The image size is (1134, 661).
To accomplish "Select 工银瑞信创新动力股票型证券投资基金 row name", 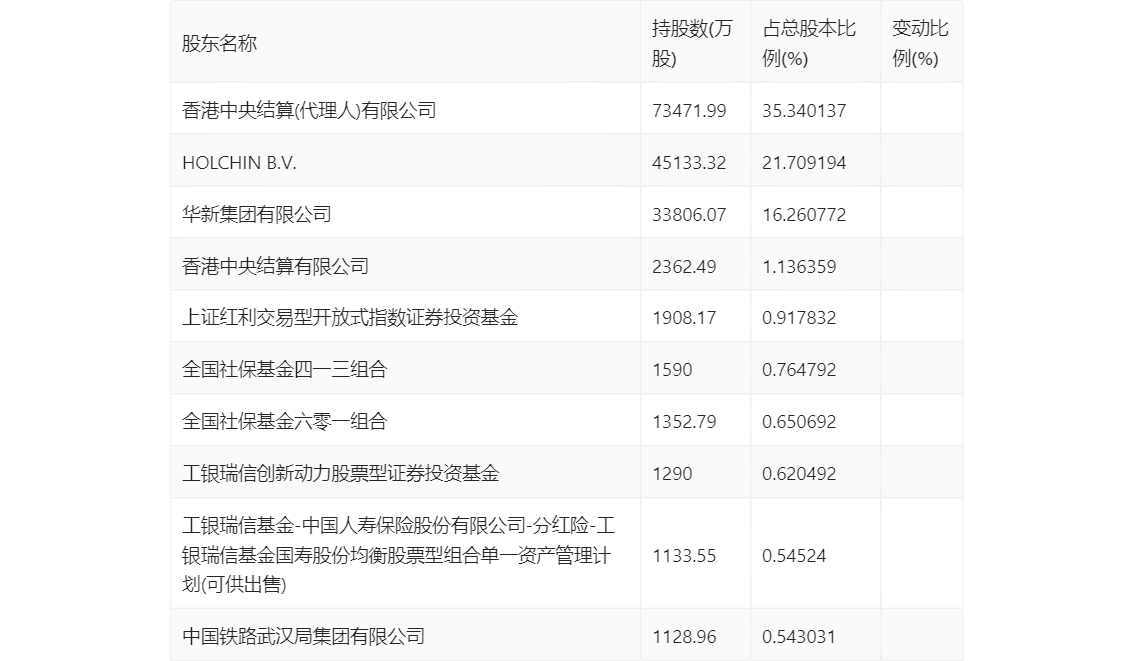I will click(341, 474).
